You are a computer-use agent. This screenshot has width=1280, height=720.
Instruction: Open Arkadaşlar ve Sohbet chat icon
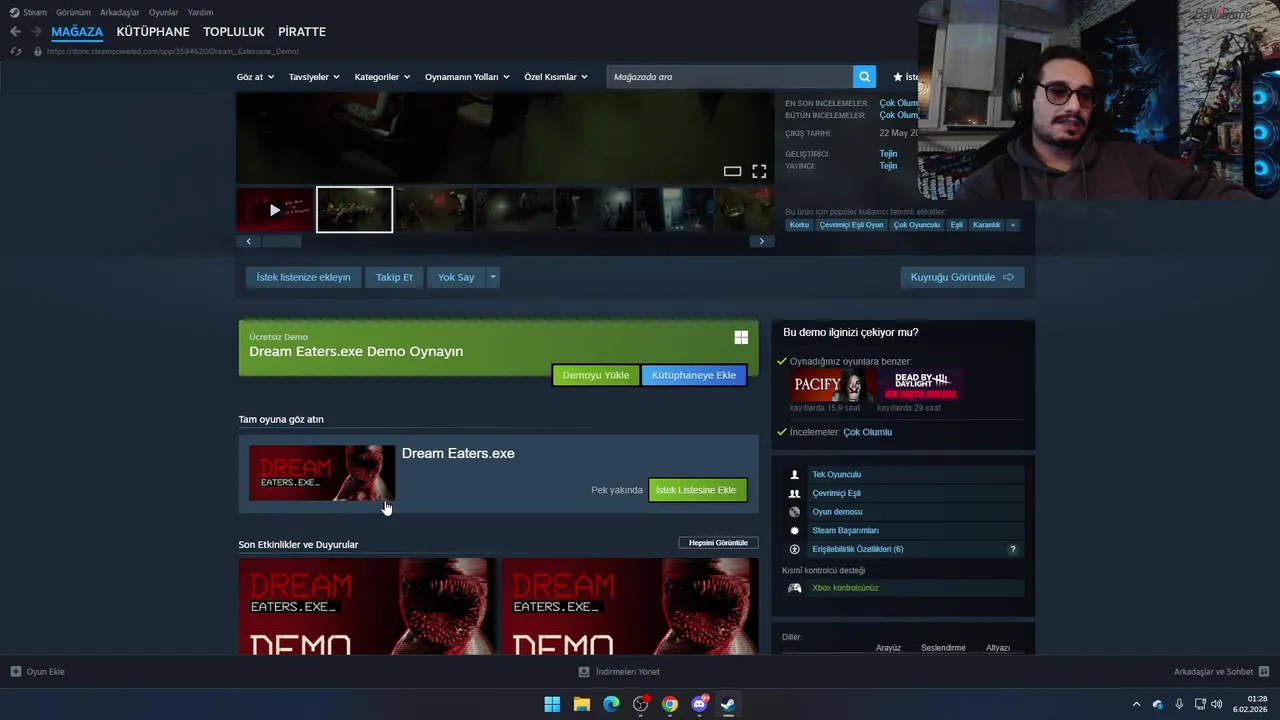tap(1264, 672)
